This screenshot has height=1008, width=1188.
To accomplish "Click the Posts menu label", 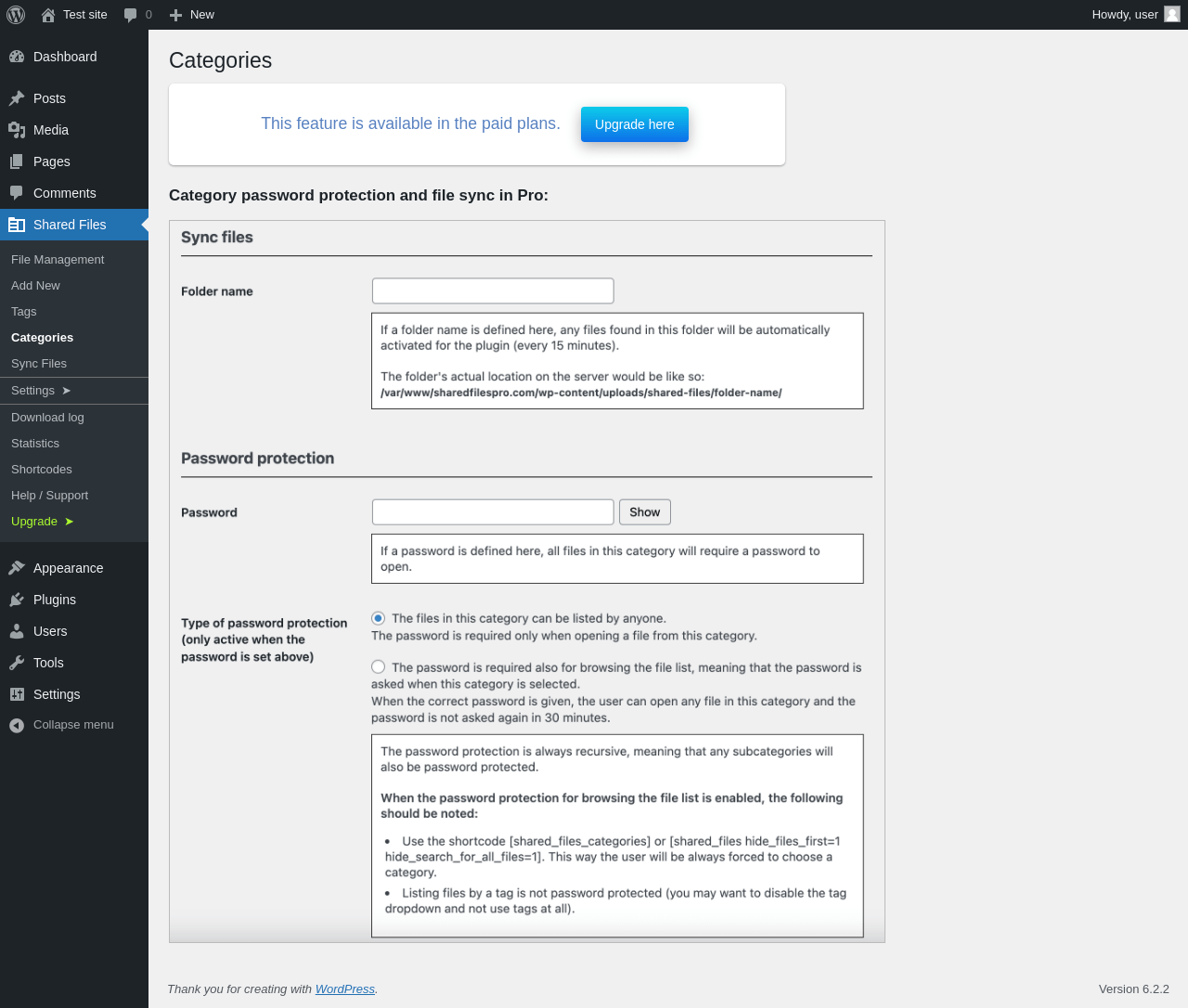I will (x=49, y=98).
